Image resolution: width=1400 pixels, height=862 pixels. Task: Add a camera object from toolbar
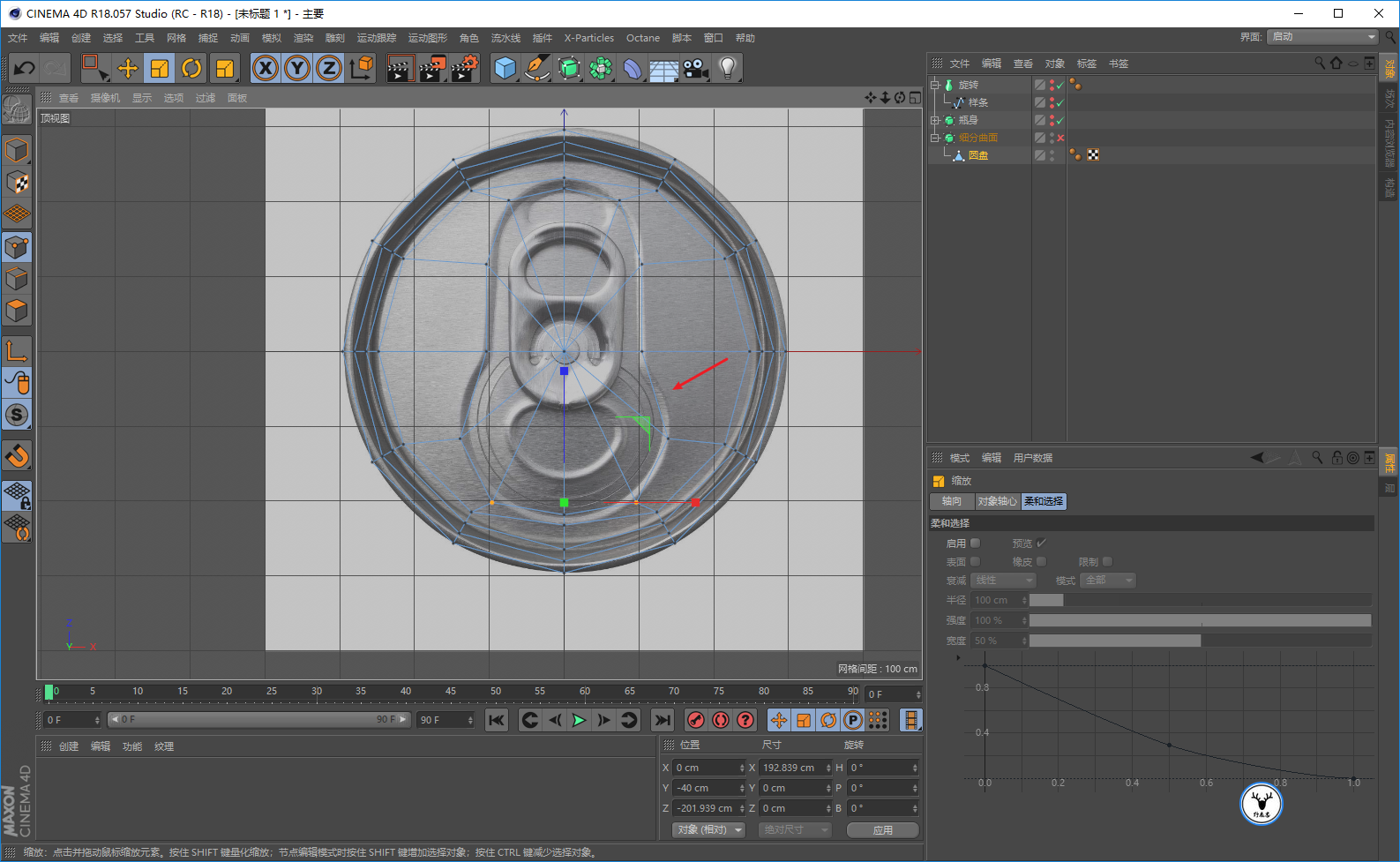click(x=696, y=68)
